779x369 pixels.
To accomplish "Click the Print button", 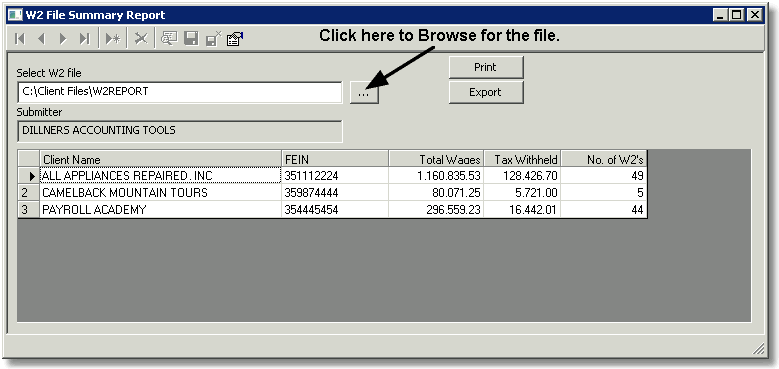I will point(486,67).
